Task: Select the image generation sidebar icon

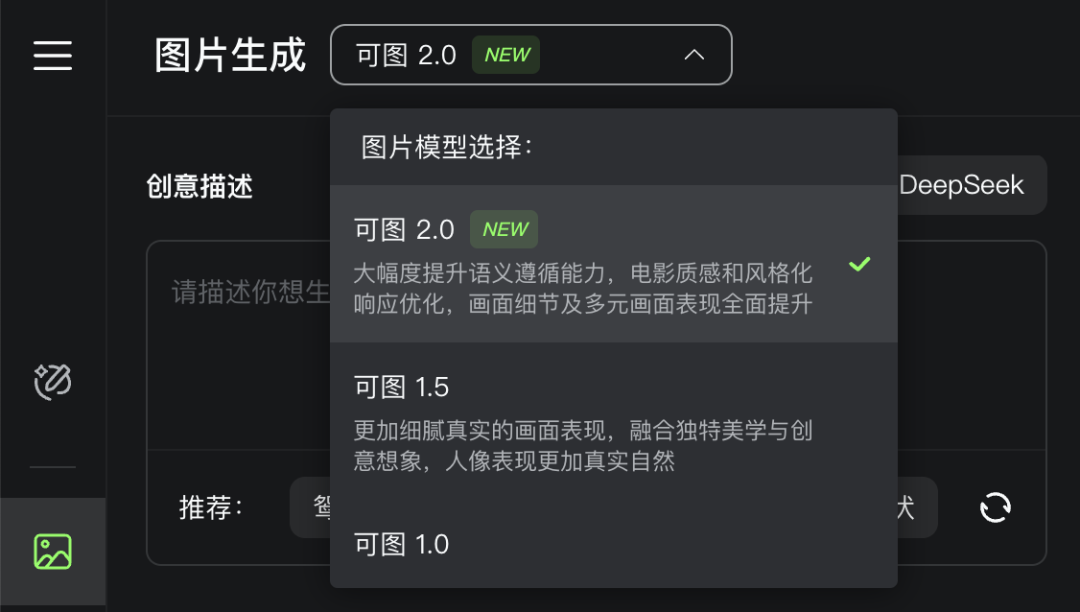Action: click(52, 551)
